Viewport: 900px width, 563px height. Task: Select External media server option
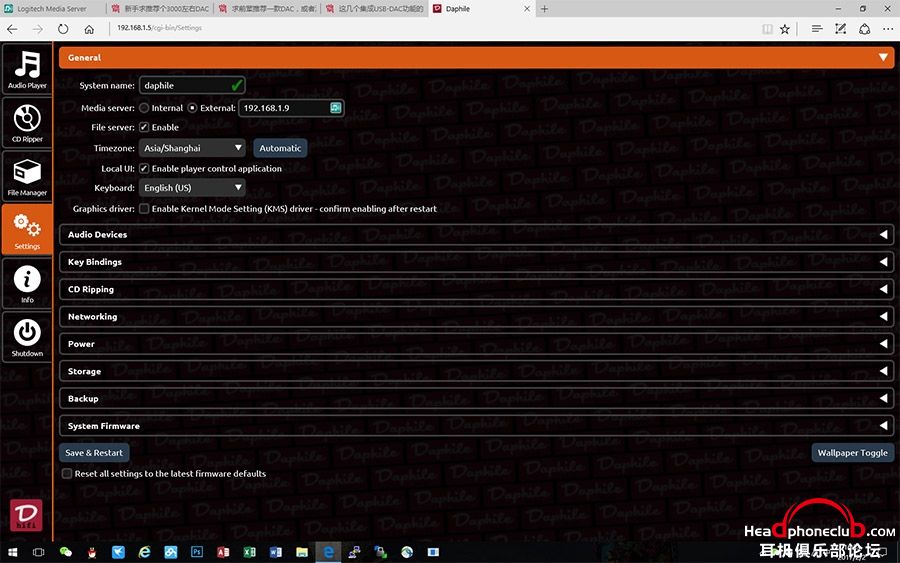pos(192,108)
